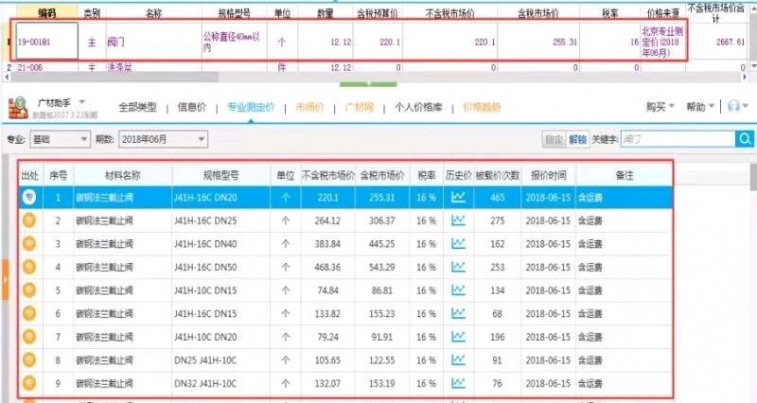Viewport: 757px width, 403px height.
Task: Click the 报价时间 column header
Action: [548, 175]
